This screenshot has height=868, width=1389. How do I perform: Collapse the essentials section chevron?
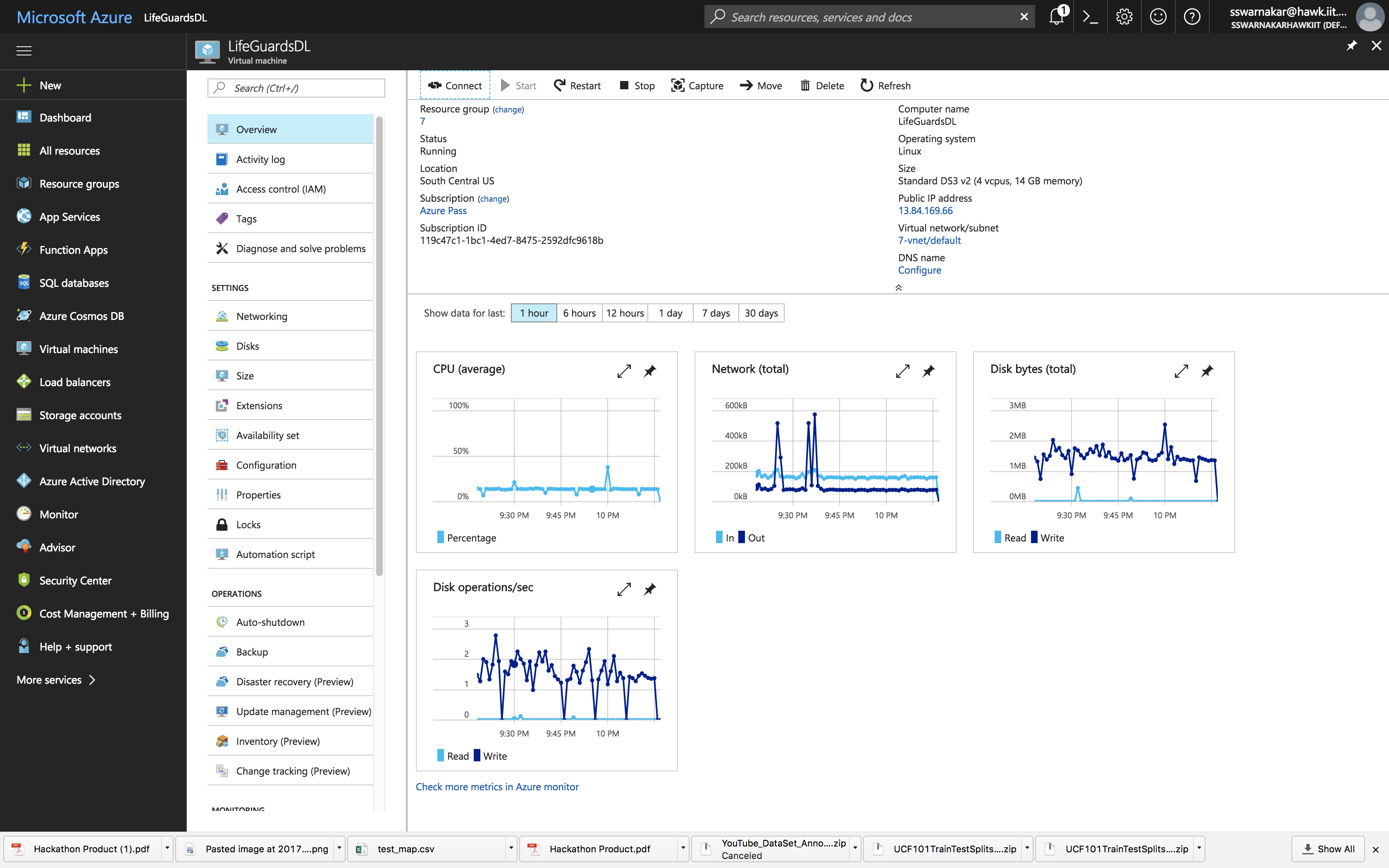pyautogui.click(x=898, y=288)
